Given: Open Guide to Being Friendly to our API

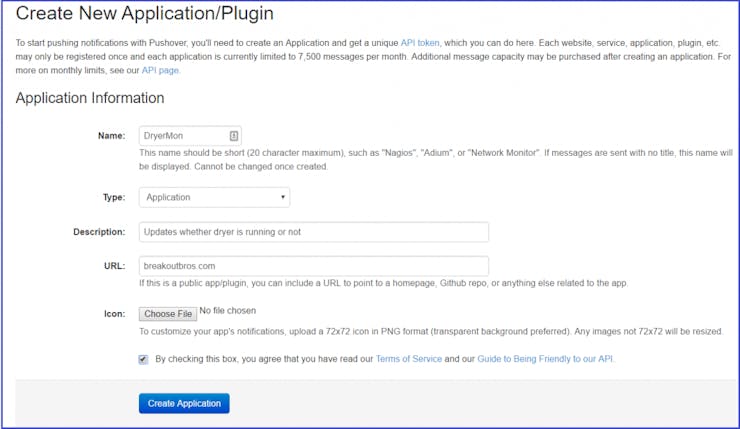Looking at the screenshot, I should coord(545,359).
